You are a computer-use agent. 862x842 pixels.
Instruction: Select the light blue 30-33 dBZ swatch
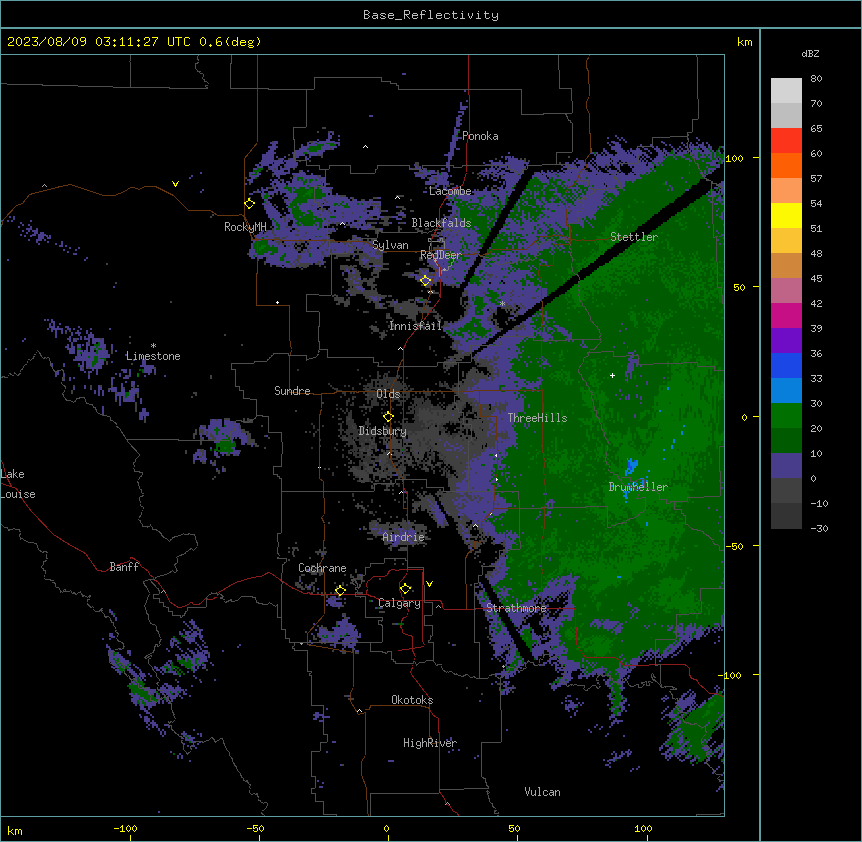coord(786,391)
